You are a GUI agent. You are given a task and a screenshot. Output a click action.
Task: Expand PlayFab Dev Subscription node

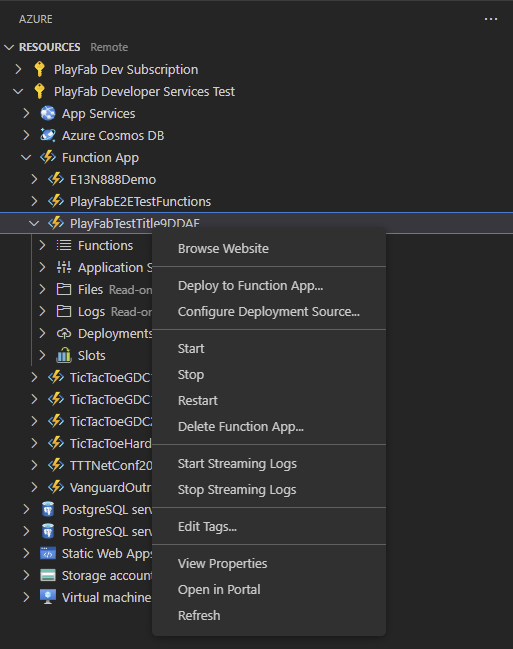click(x=18, y=69)
